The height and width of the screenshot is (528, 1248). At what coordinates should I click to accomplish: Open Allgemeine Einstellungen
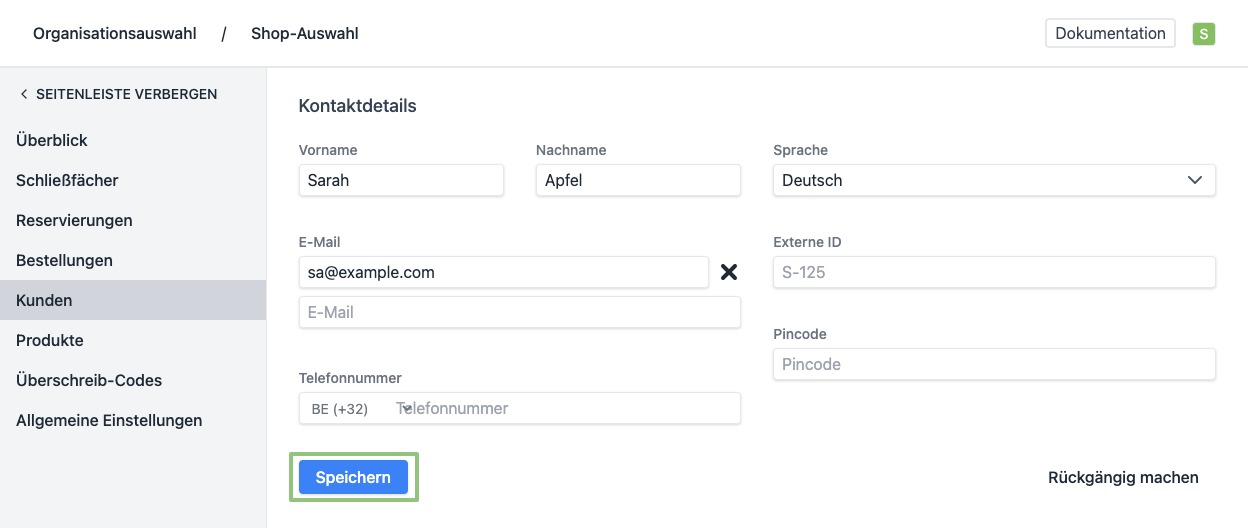pos(109,420)
